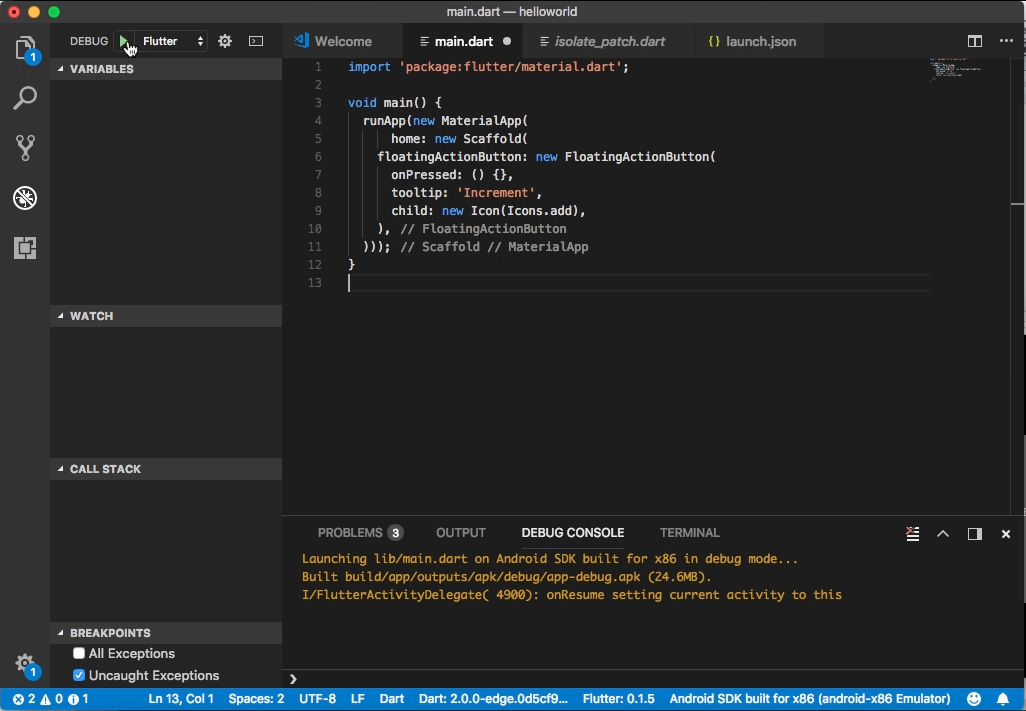The height and width of the screenshot is (711, 1026).
Task: Select device Android SDK built for x86
Action: click(x=809, y=699)
